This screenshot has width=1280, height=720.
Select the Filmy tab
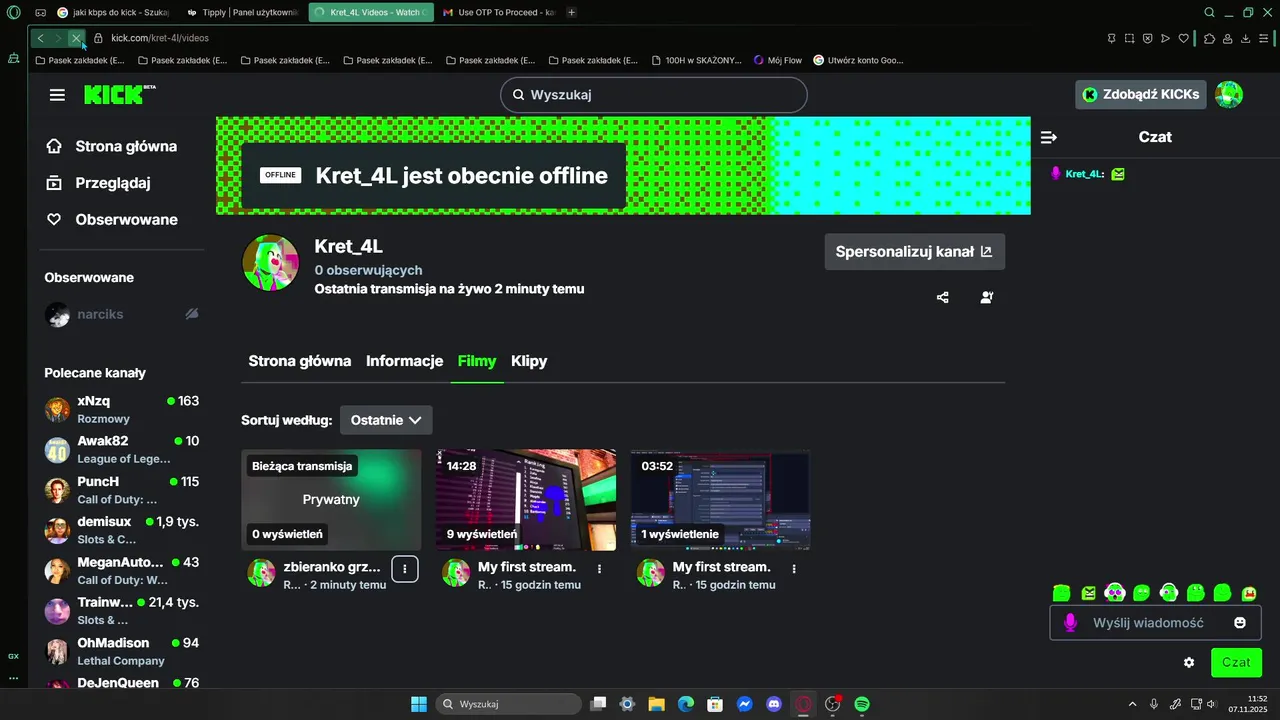[x=477, y=361]
